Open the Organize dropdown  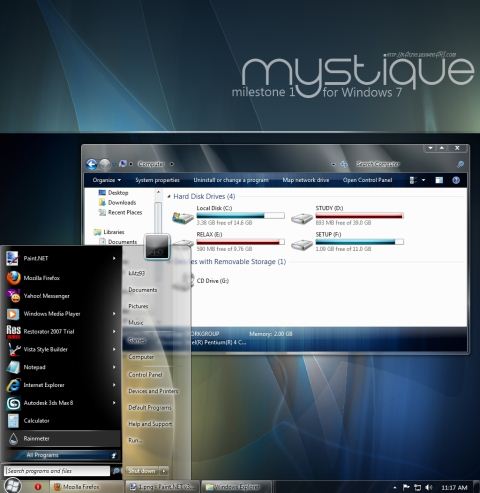(x=107, y=180)
